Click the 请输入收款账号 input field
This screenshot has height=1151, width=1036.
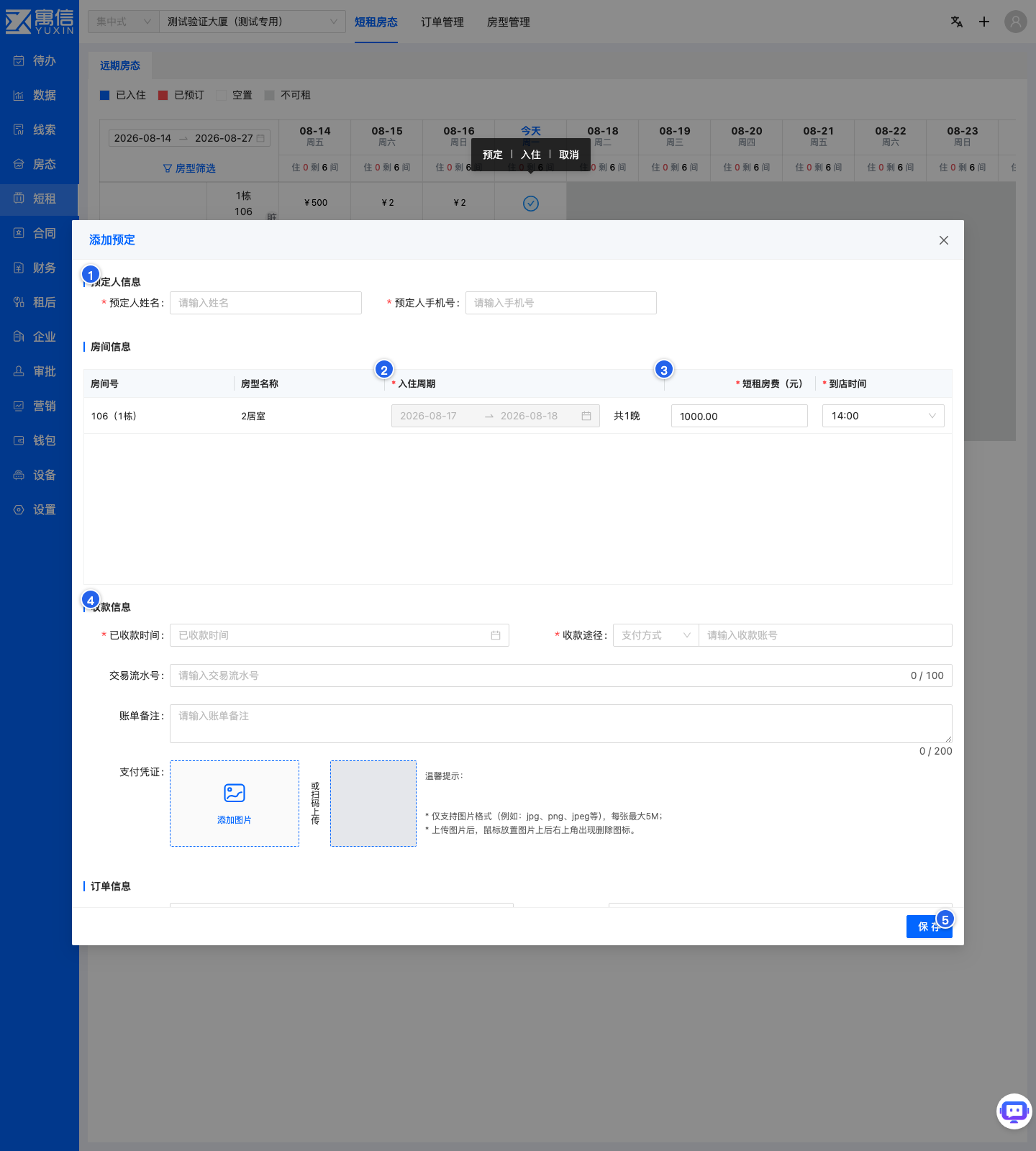click(826, 635)
